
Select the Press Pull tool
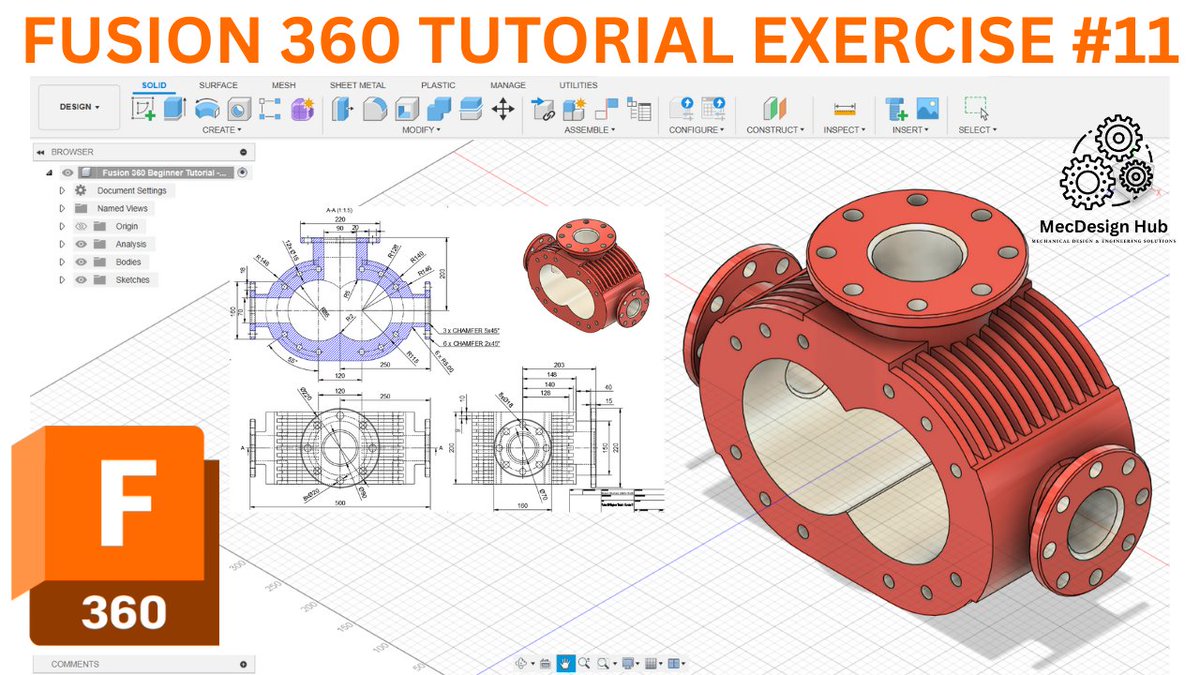(343, 108)
